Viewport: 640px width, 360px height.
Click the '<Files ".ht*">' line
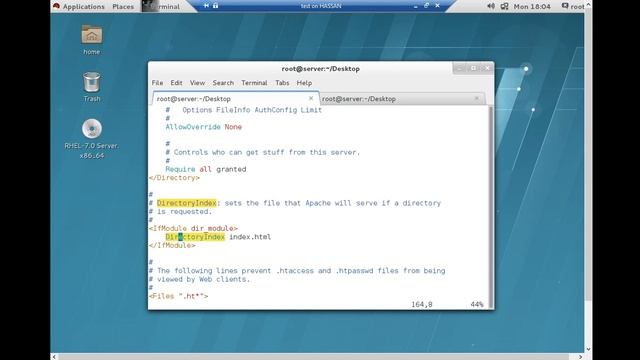[x=179, y=296]
